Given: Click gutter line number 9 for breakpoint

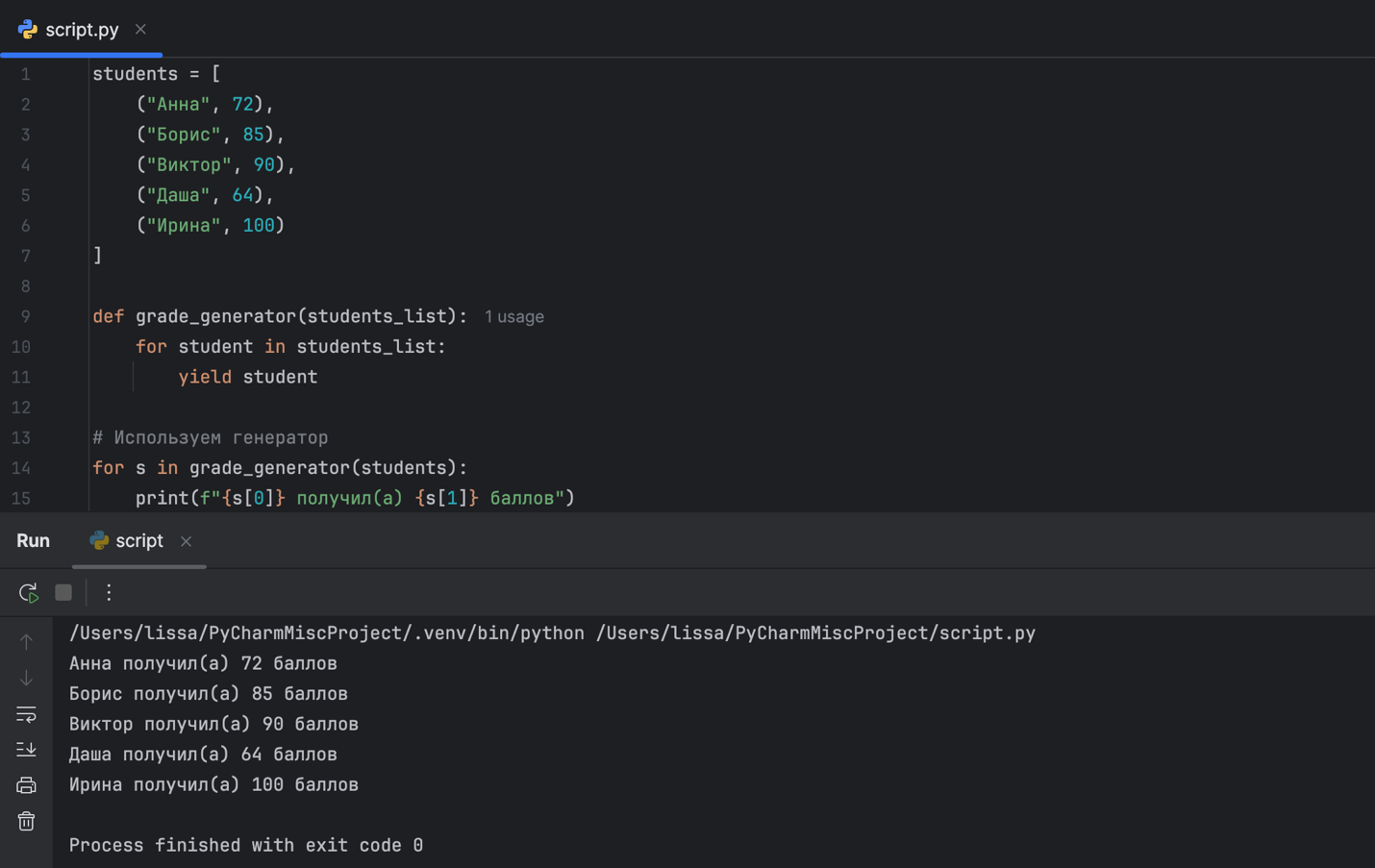Looking at the screenshot, I should coord(25,316).
